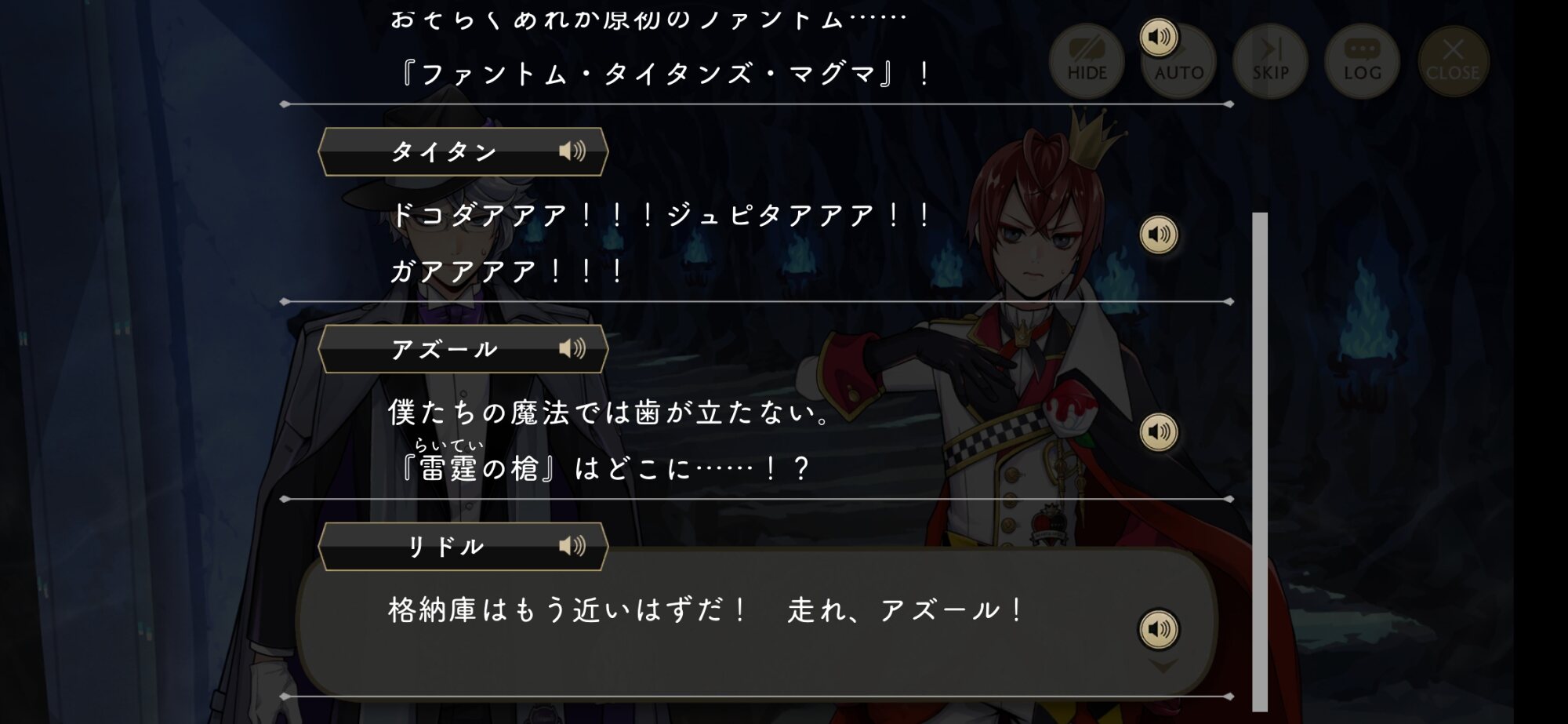Replay audio for 格納庫はもう近い line
The image size is (1568, 724).
pyautogui.click(x=1159, y=629)
